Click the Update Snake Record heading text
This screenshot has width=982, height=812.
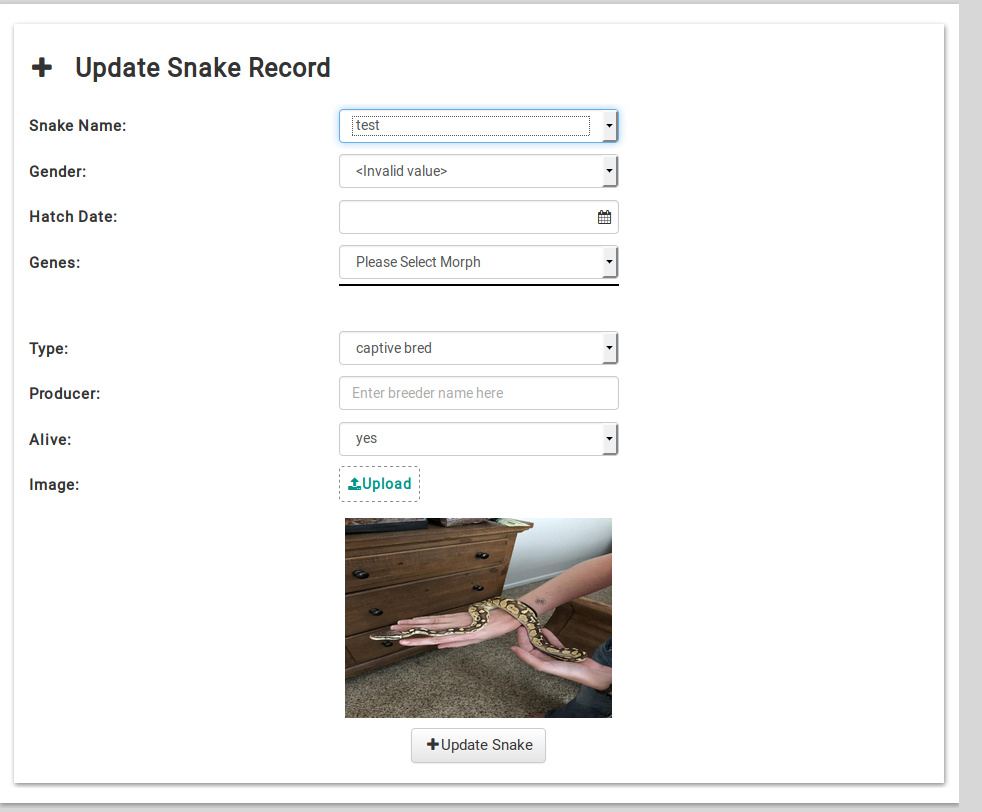[202, 68]
